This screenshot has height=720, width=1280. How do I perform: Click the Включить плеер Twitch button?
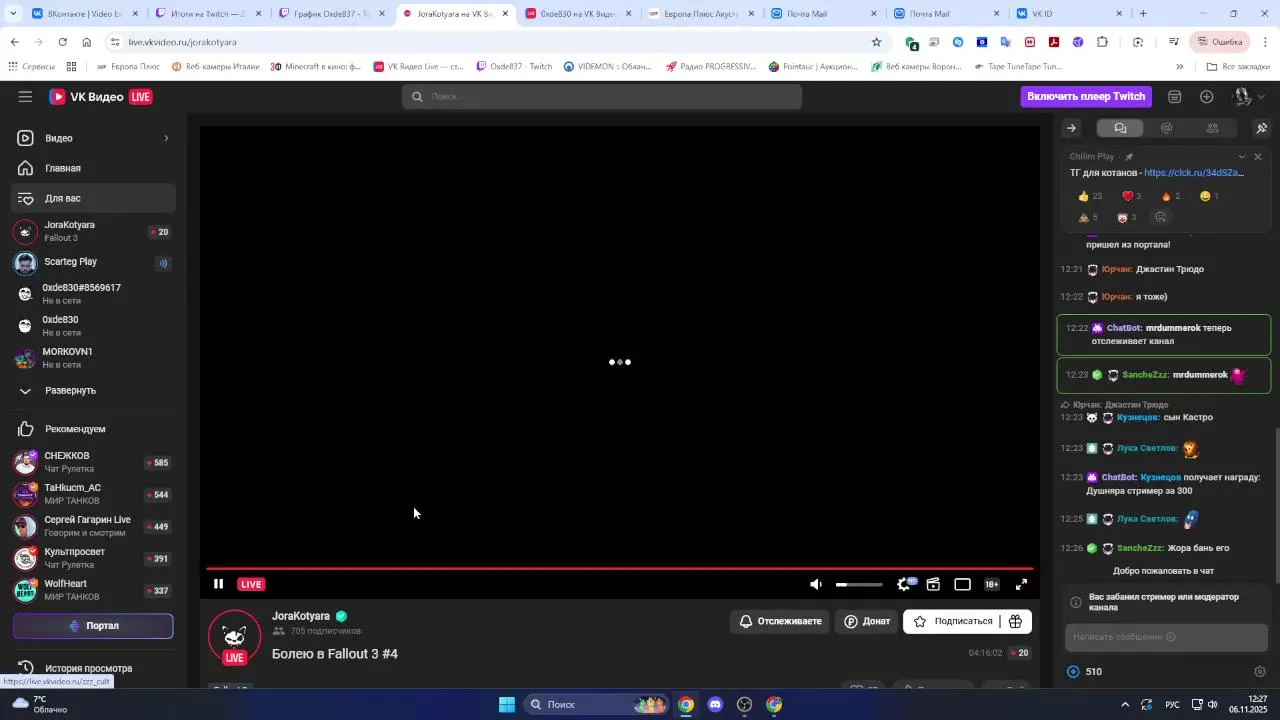click(x=1086, y=96)
